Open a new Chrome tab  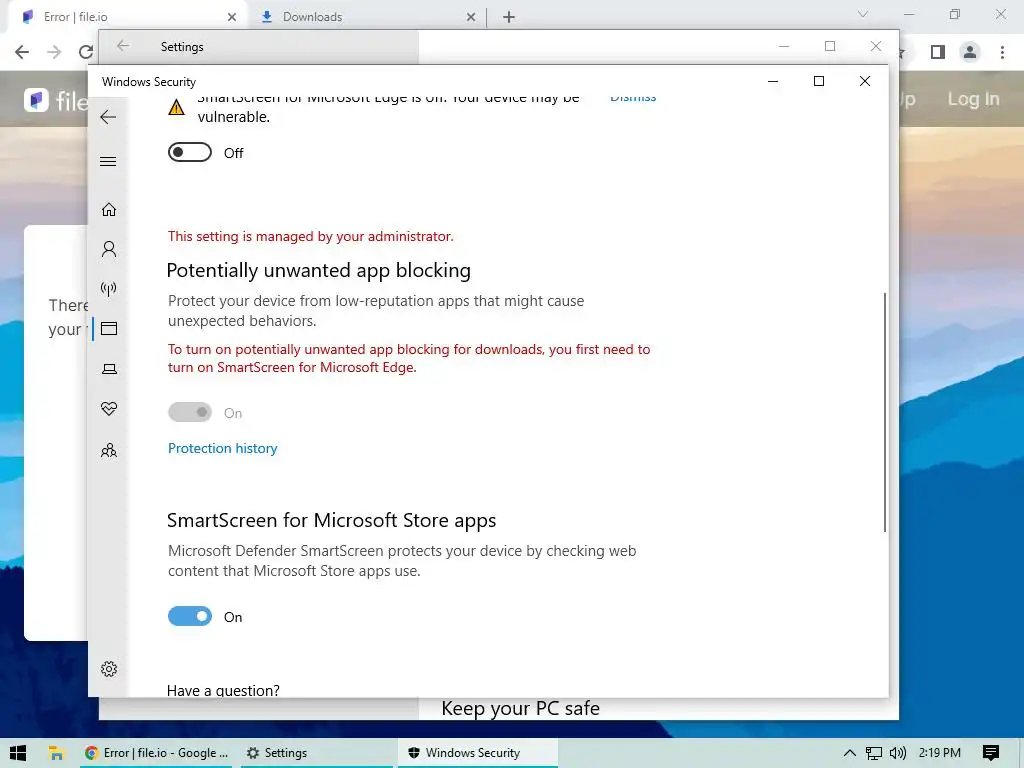(509, 17)
